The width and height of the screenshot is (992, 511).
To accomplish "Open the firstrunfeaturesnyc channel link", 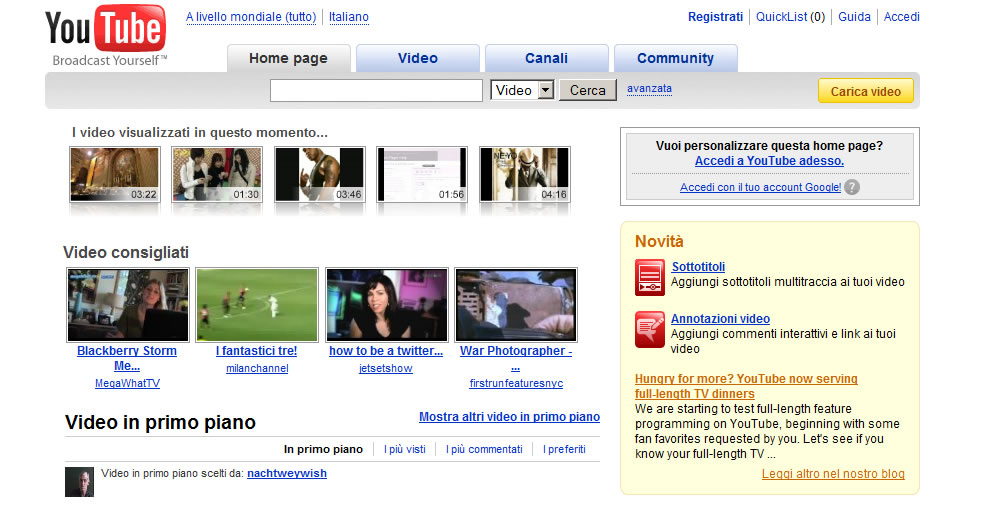I will pyautogui.click(x=516, y=383).
